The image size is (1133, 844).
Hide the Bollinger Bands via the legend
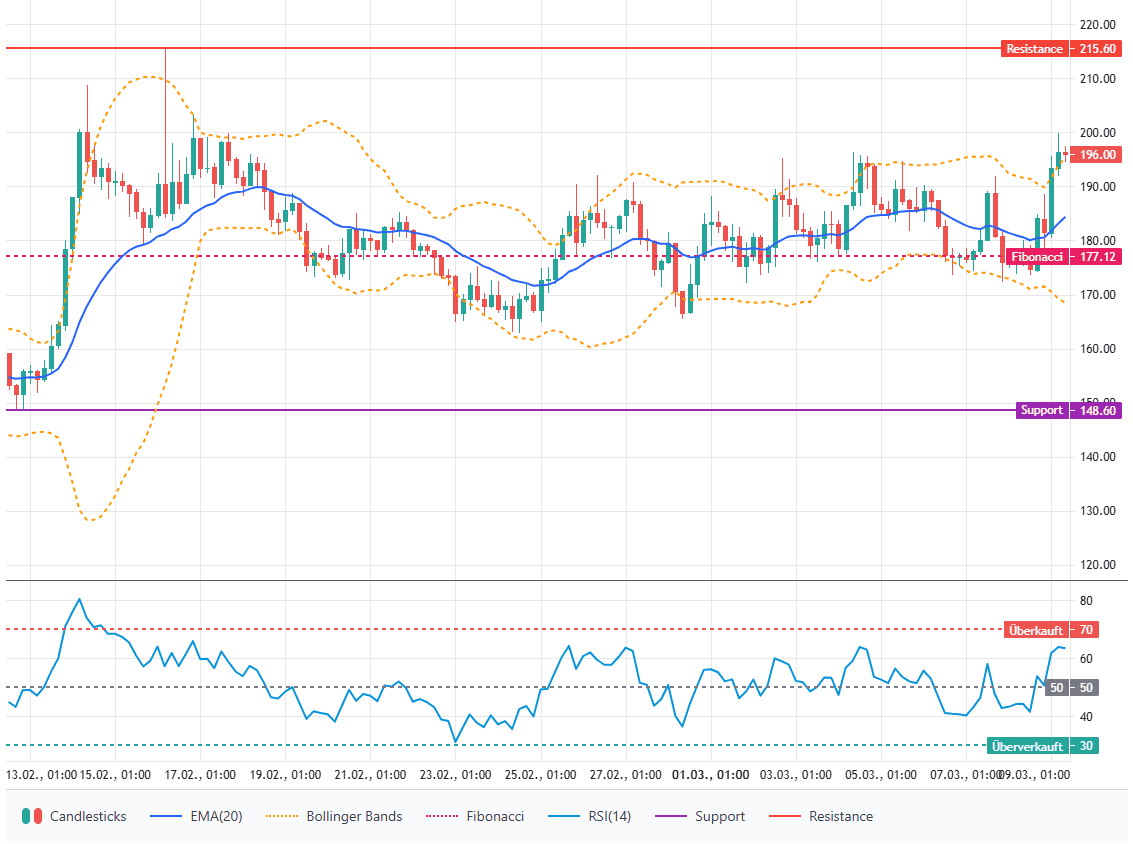coord(334,816)
